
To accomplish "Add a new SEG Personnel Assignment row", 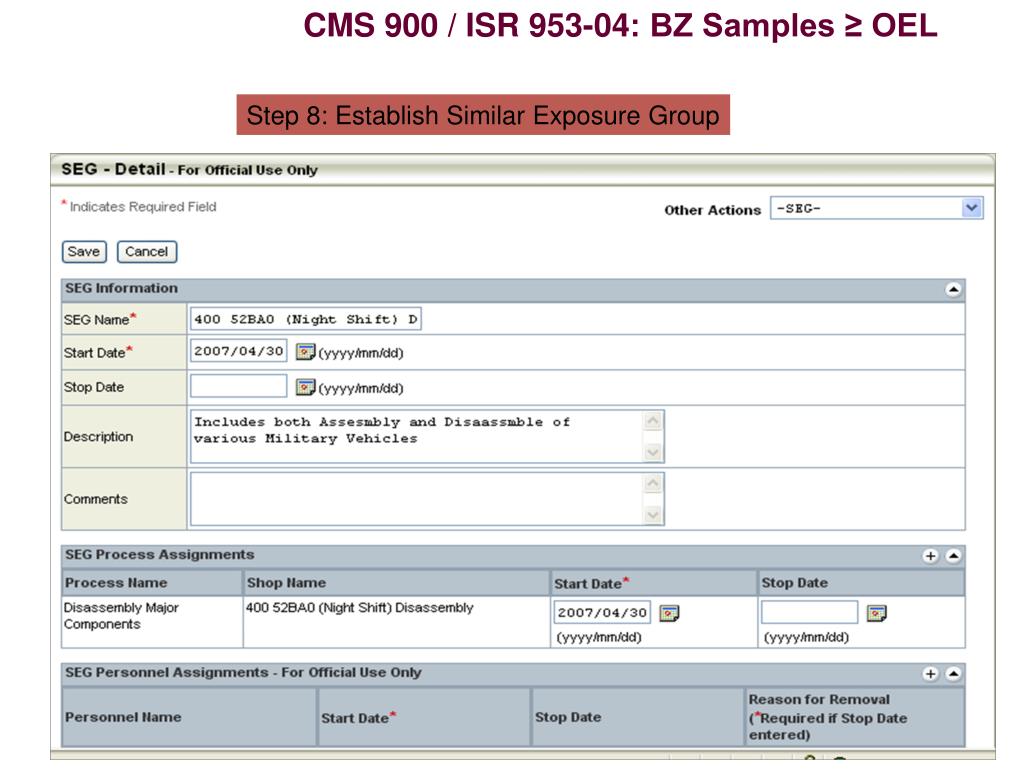I will (931, 674).
